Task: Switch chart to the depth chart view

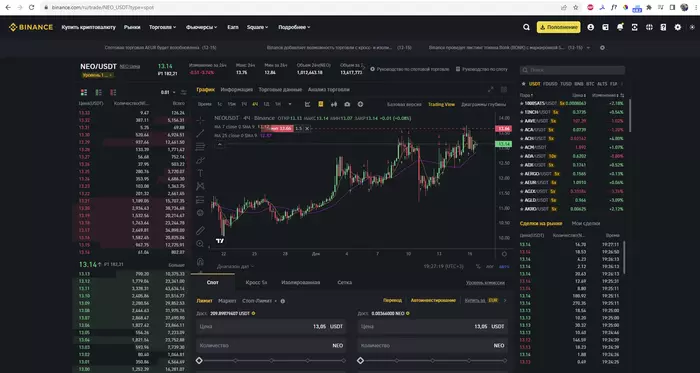Action: pyautogui.click(x=483, y=104)
